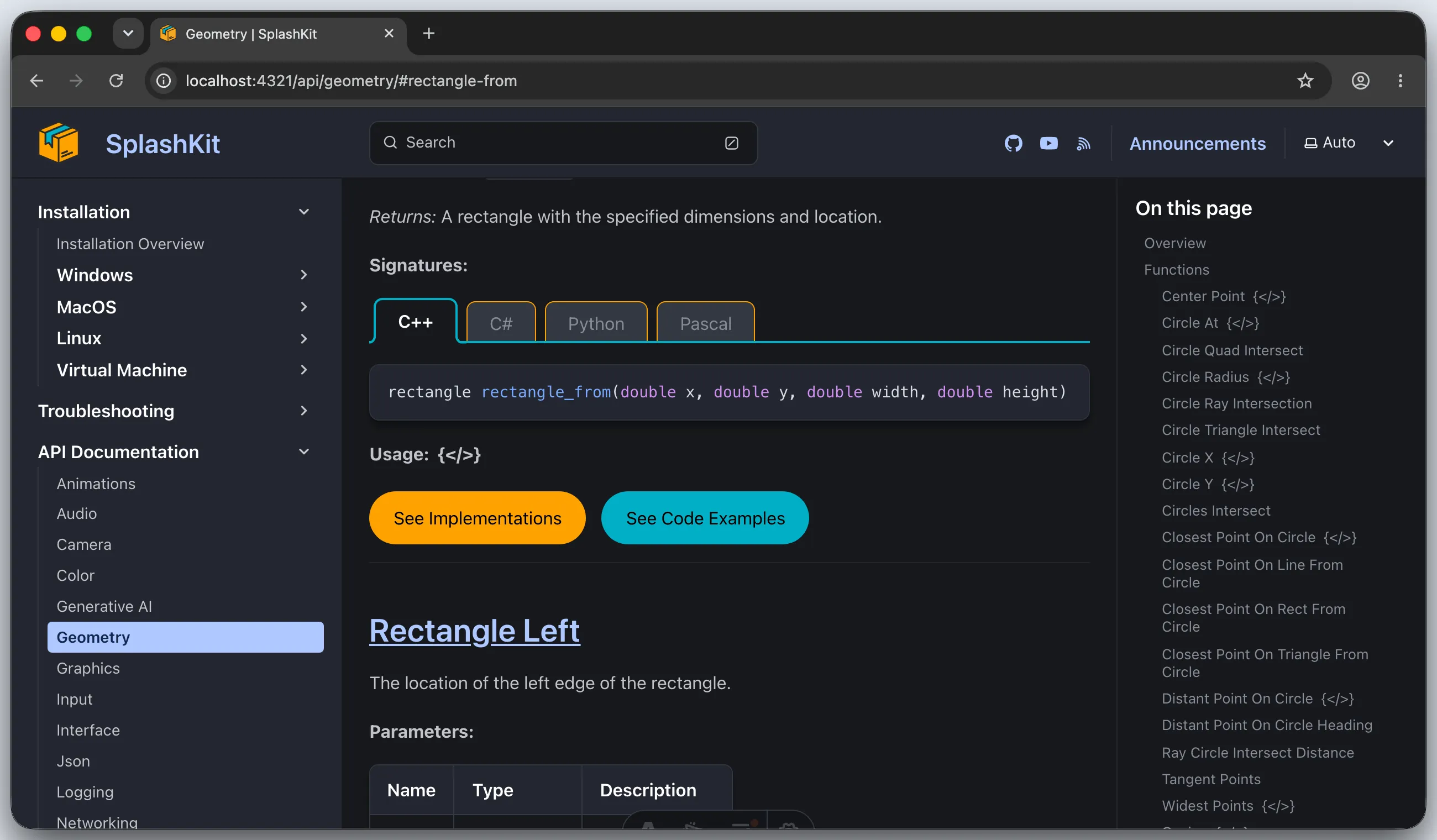Open Color in the sidebar
Image resolution: width=1437 pixels, height=840 pixels.
pos(75,575)
